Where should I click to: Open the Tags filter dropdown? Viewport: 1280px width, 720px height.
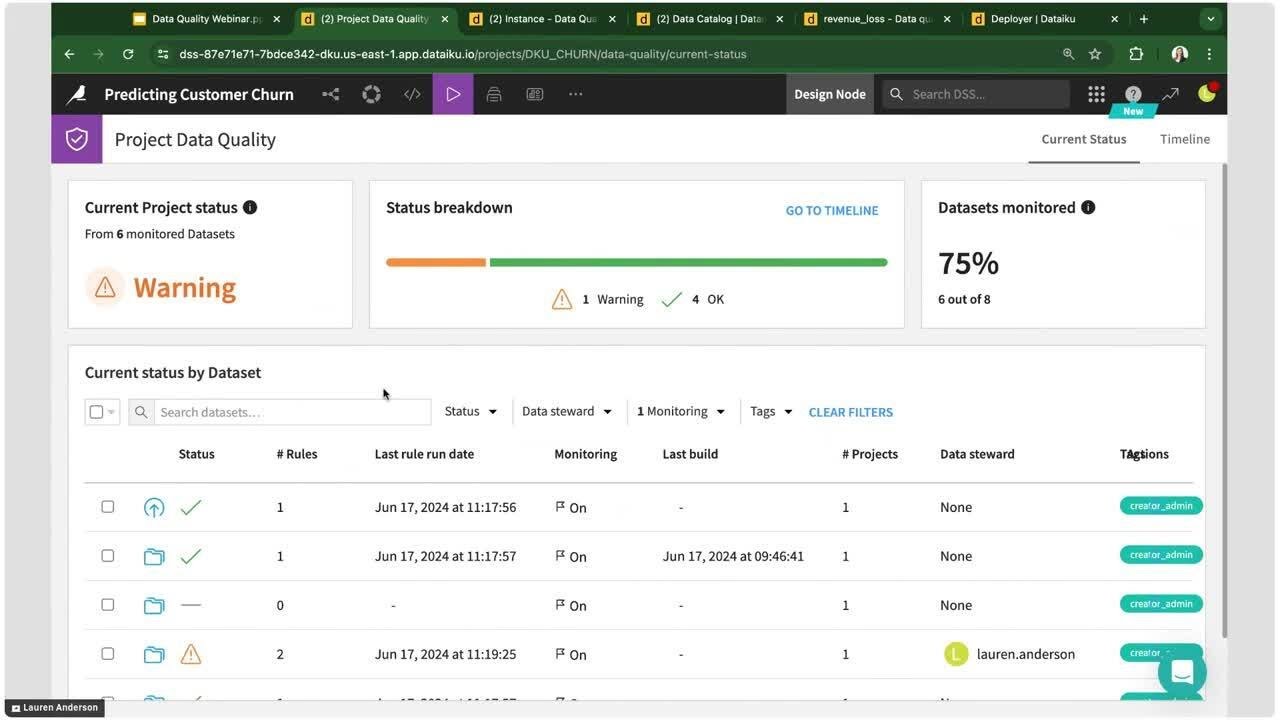click(771, 411)
